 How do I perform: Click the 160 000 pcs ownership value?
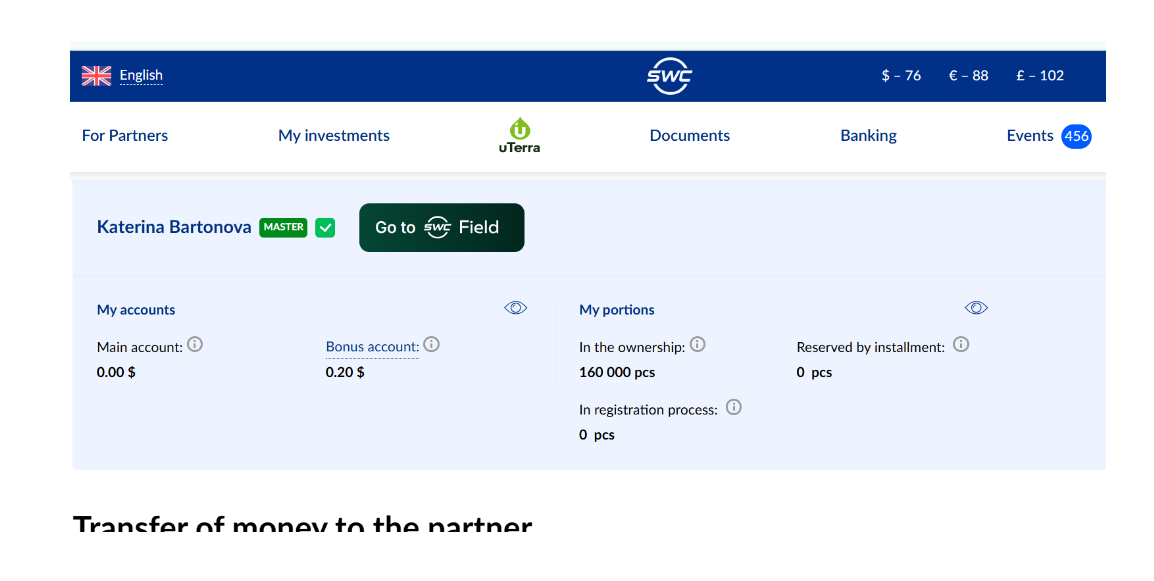point(617,373)
